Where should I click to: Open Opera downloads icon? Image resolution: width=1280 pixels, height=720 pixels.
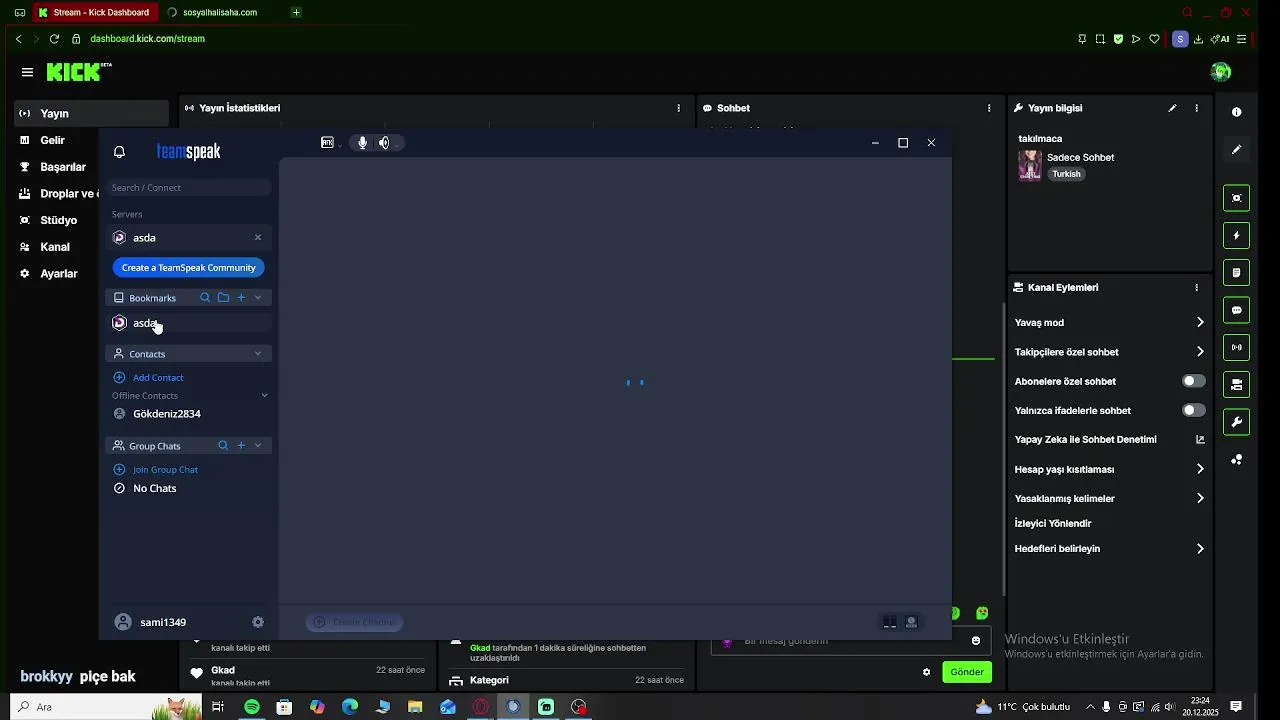coord(1198,39)
